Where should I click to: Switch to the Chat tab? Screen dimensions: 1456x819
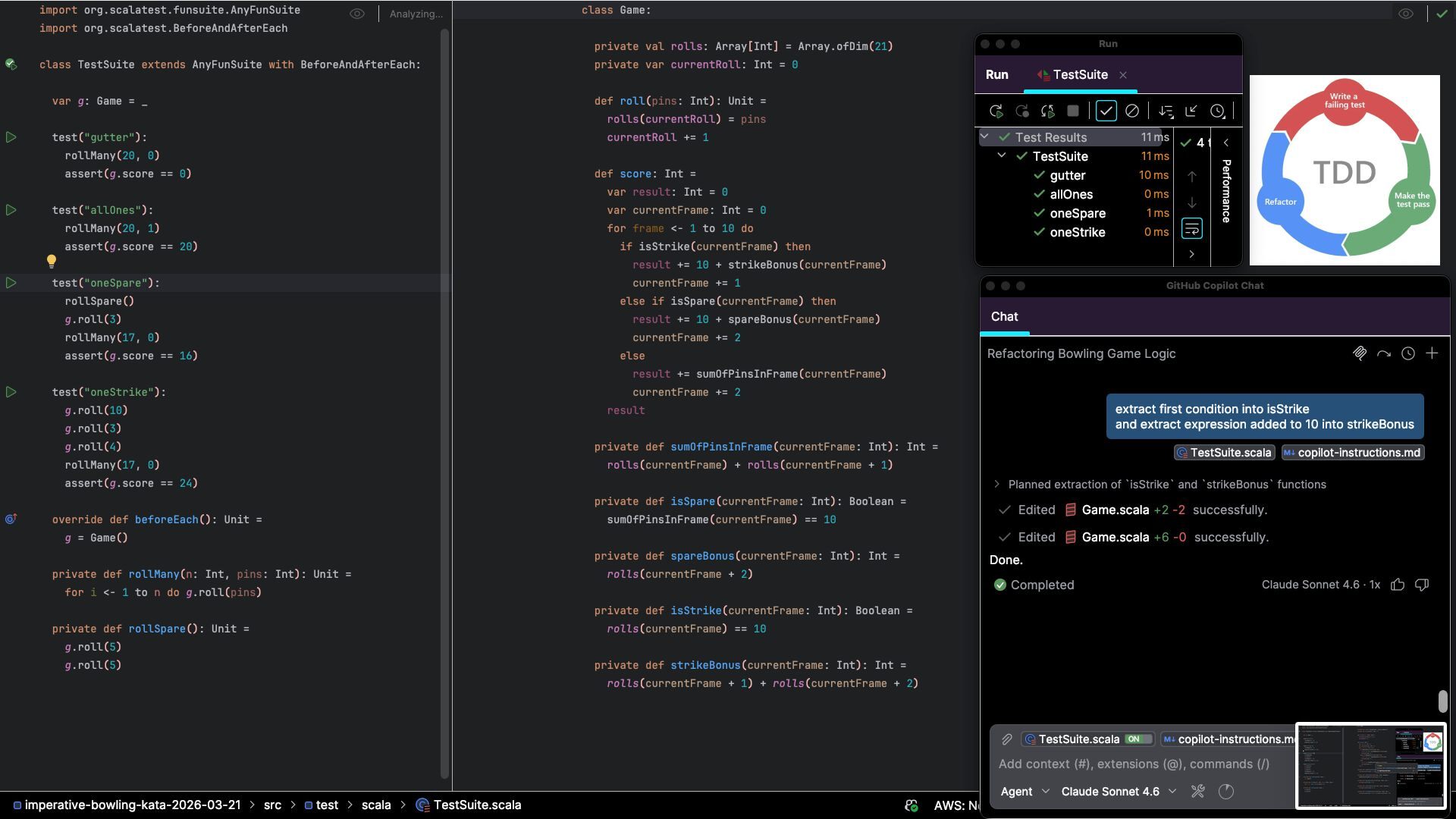1004,316
